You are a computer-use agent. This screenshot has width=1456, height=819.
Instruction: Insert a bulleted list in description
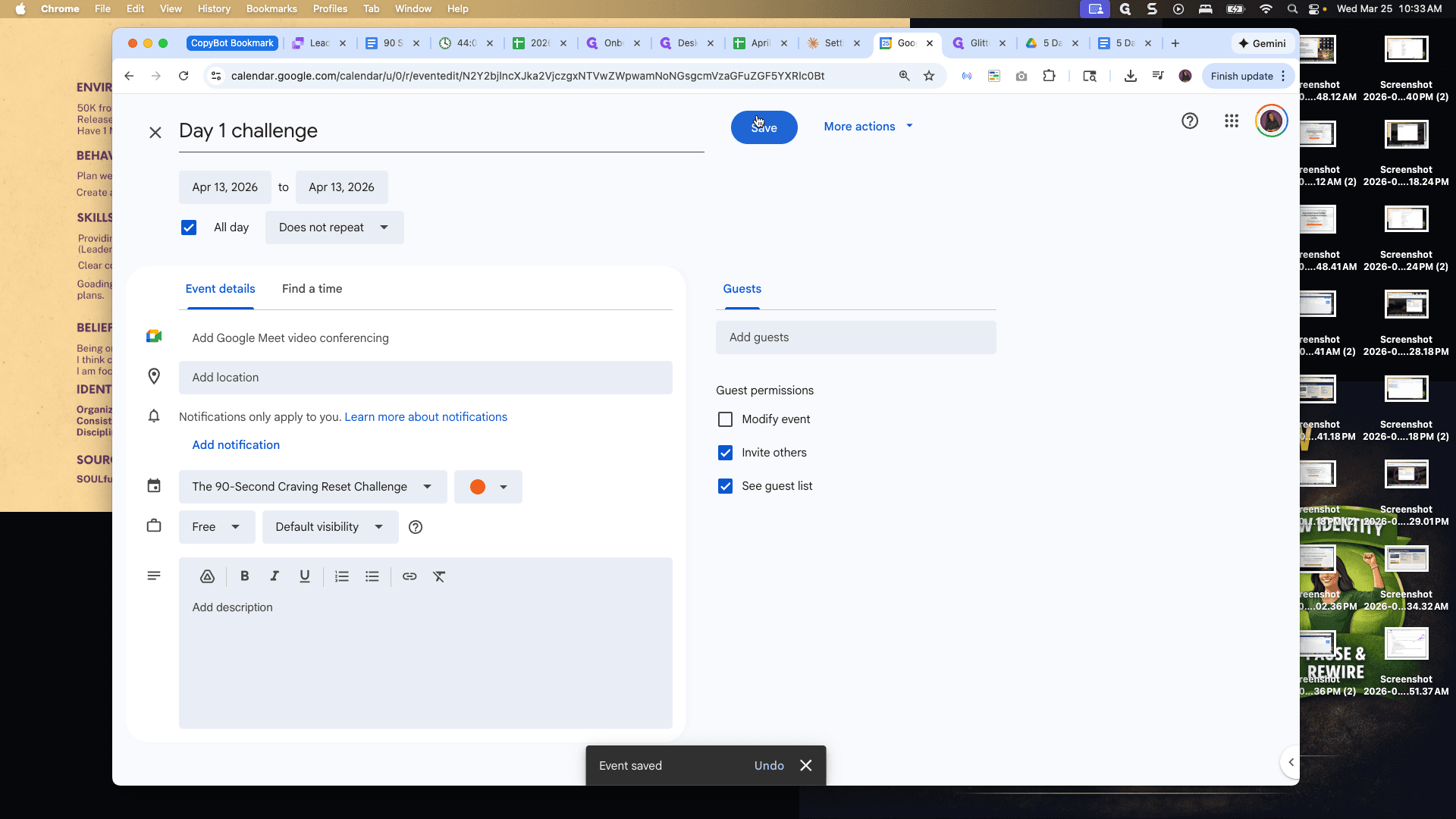pyautogui.click(x=372, y=576)
